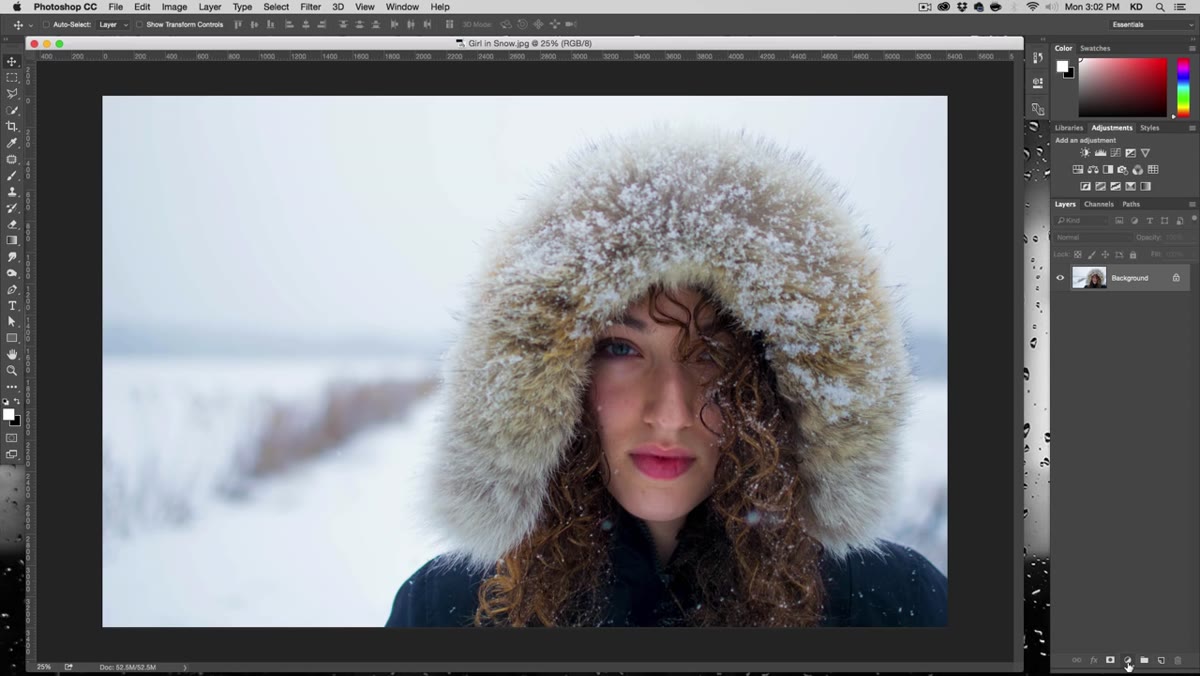Create a new group folder icon
Viewport: 1200px width, 676px height.
(x=1144, y=660)
